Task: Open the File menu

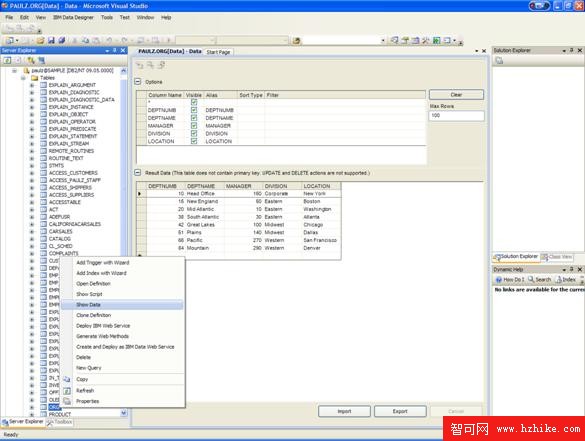Action: pyautogui.click(x=9, y=18)
